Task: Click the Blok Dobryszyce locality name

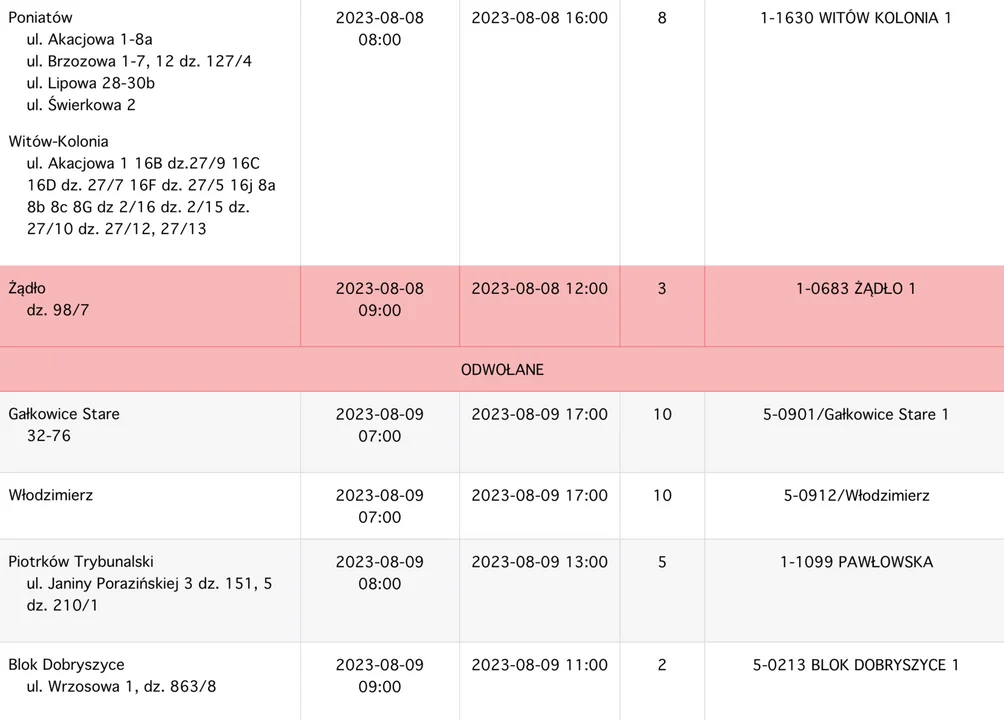Action: (66, 664)
